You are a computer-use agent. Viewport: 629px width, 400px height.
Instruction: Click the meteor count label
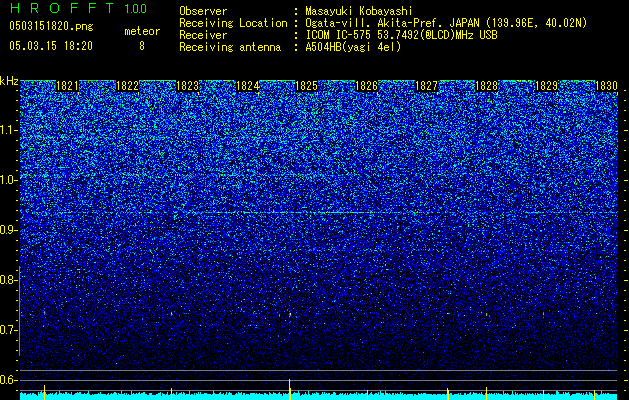click(x=142, y=31)
